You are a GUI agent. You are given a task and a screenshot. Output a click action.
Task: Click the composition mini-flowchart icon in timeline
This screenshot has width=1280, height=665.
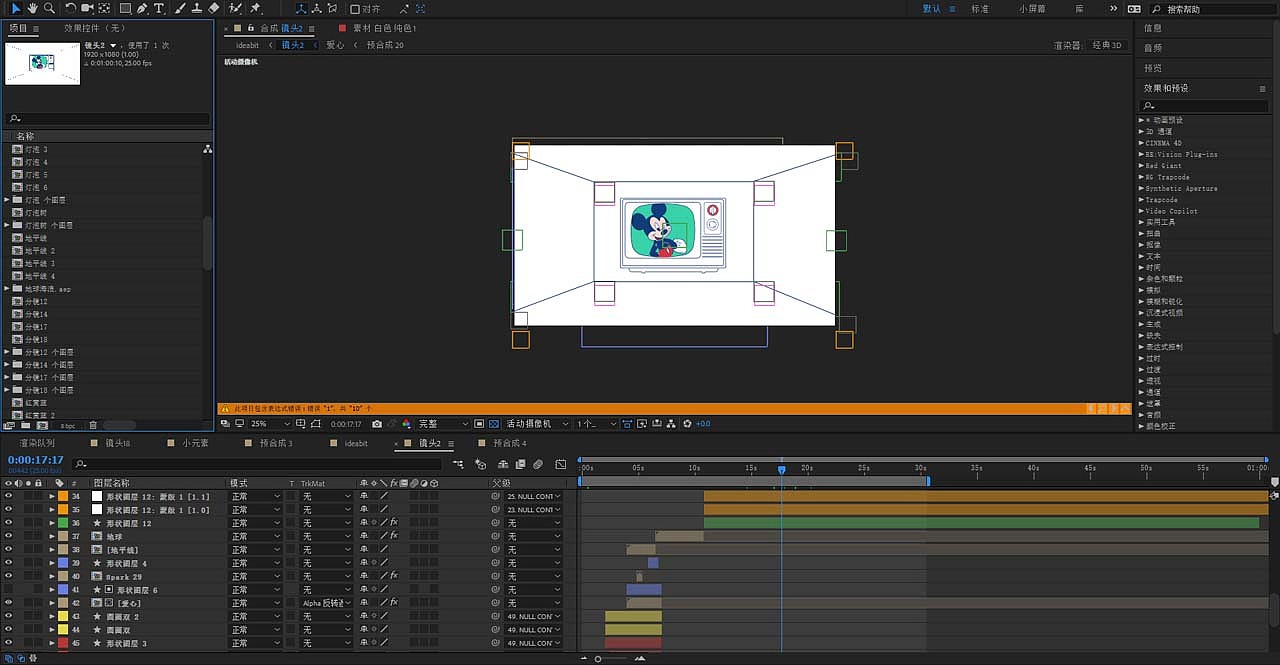point(458,464)
